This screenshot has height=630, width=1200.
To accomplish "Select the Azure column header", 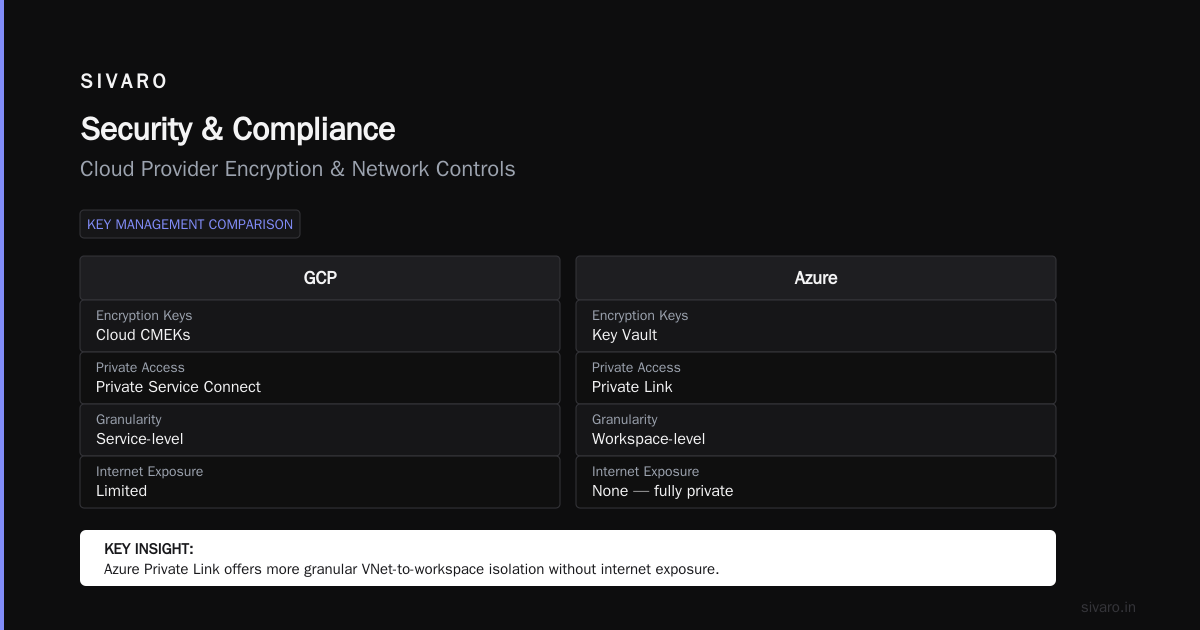I will coord(816,278).
